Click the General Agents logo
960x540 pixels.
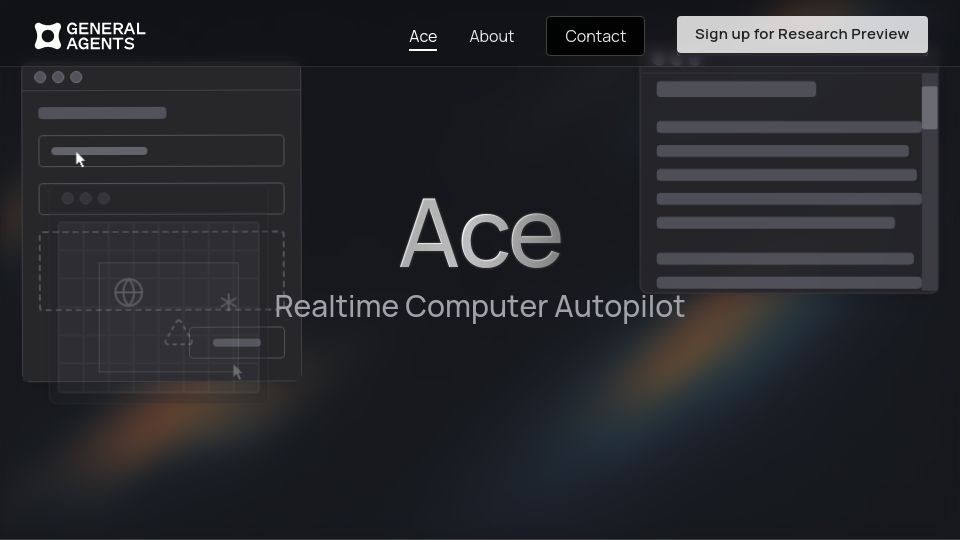[x=90, y=36]
